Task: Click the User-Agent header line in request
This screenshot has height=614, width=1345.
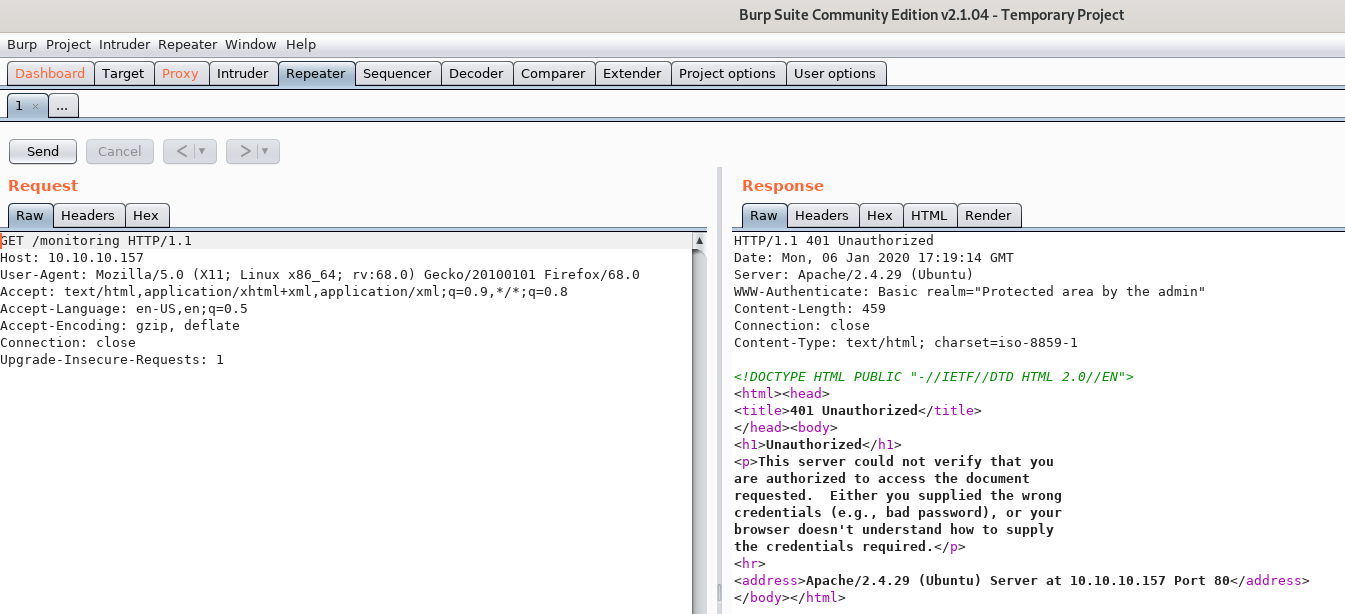Action: click(320, 275)
